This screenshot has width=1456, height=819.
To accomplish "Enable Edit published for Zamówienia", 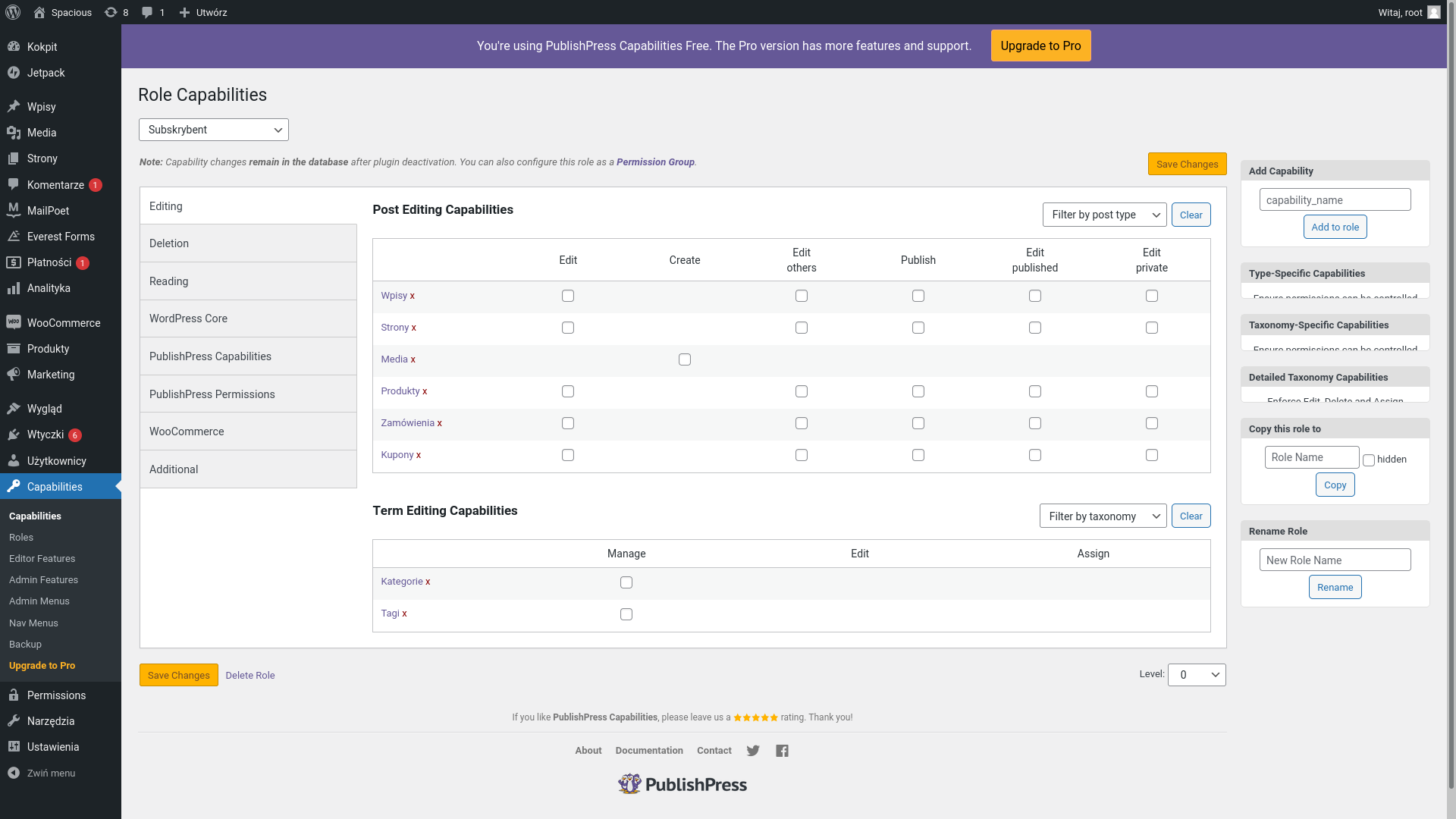I will click(1035, 423).
